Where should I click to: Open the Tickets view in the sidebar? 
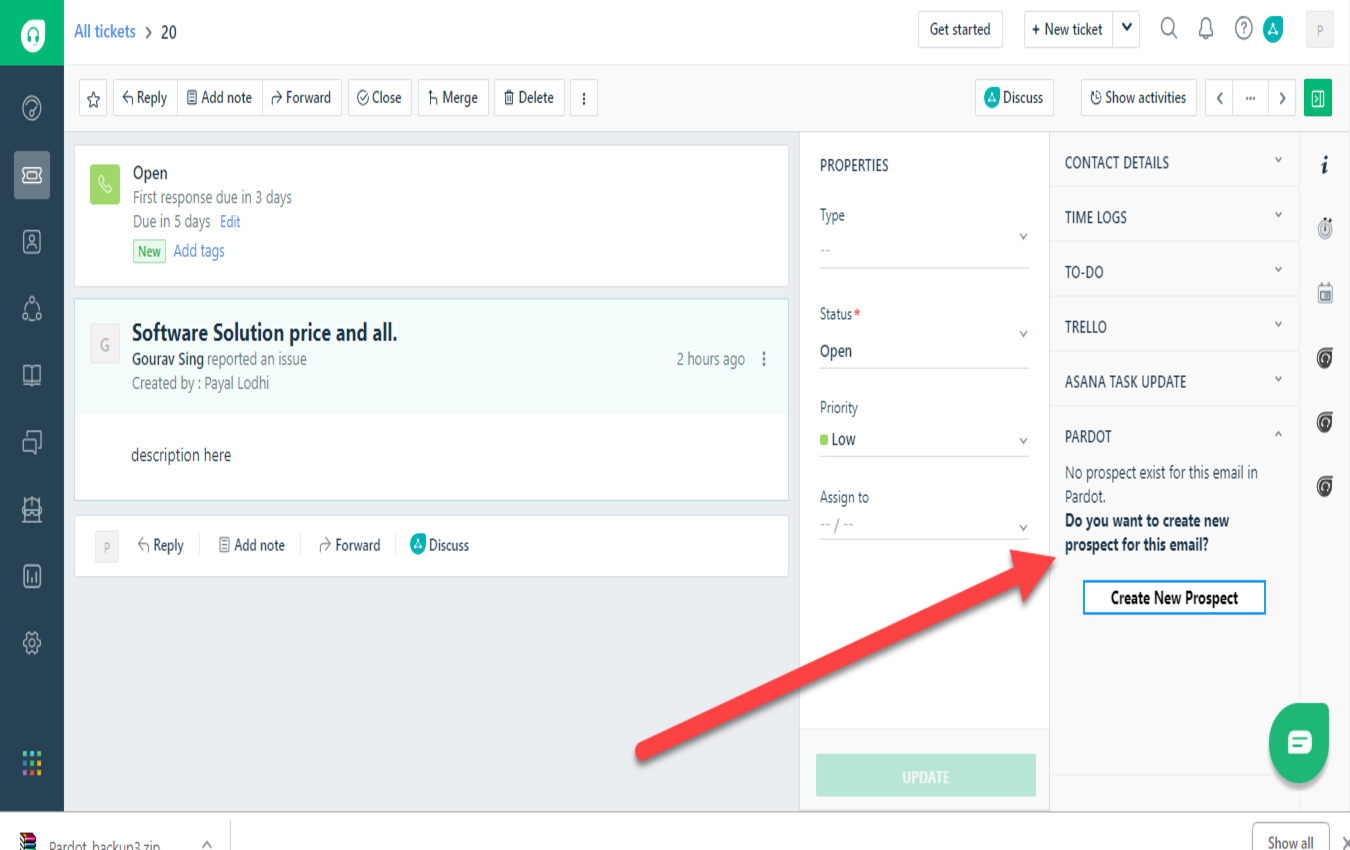[32, 174]
